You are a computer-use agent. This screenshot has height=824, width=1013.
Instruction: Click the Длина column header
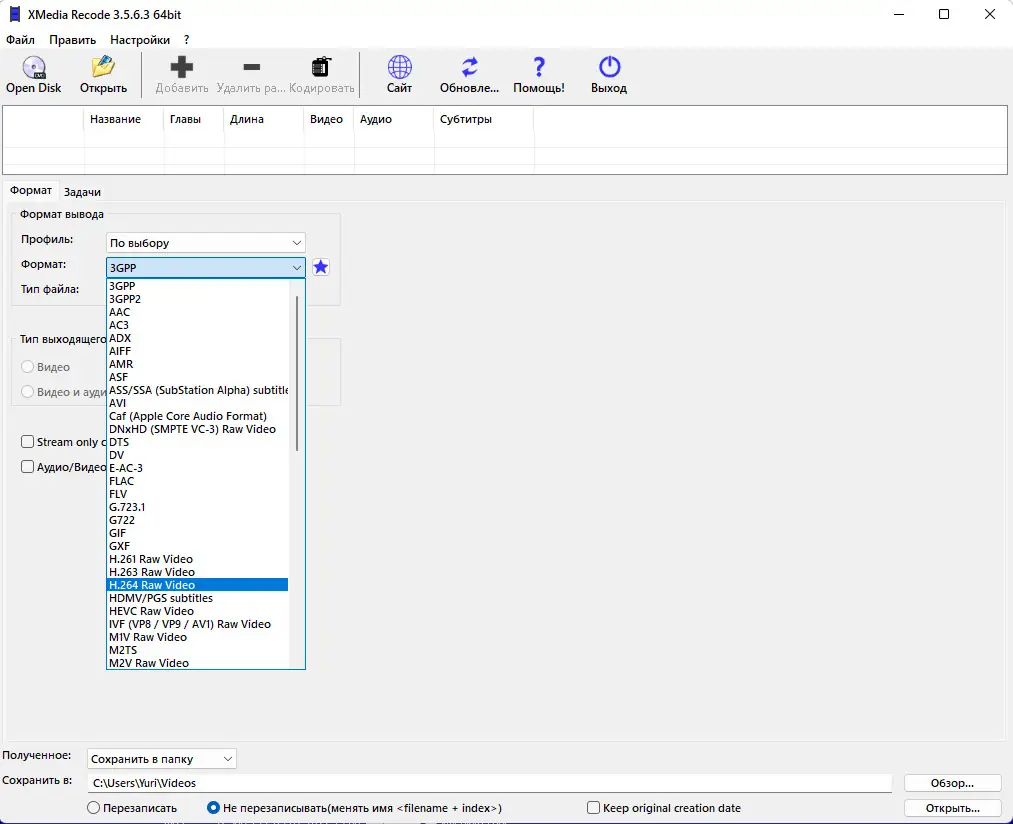(264, 119)
